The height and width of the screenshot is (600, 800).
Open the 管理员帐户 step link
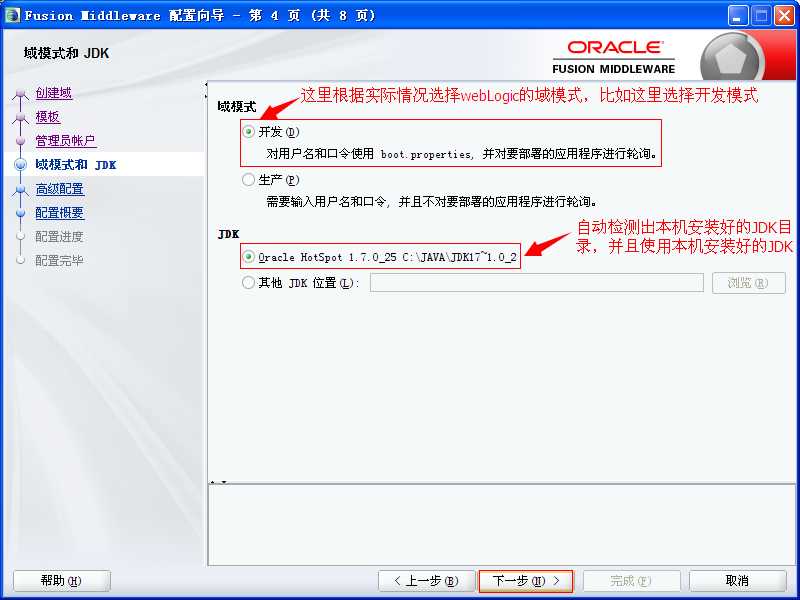(x=66, y=141)
